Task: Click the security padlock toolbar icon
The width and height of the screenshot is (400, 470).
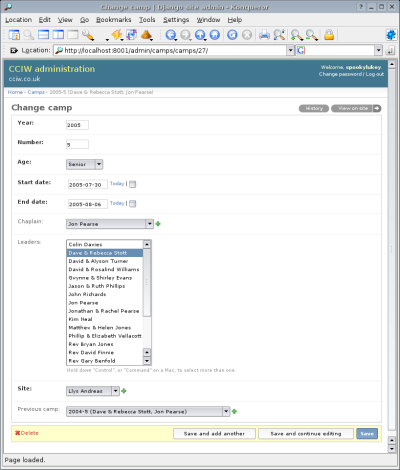Action: point(329,35)
